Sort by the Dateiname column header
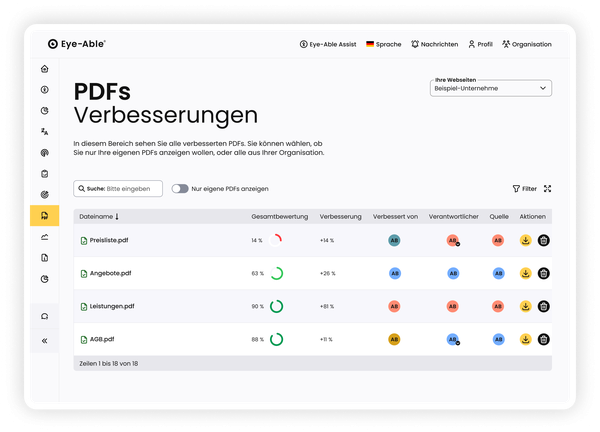Viewport: 600px width, 432px height. point(99,217)
